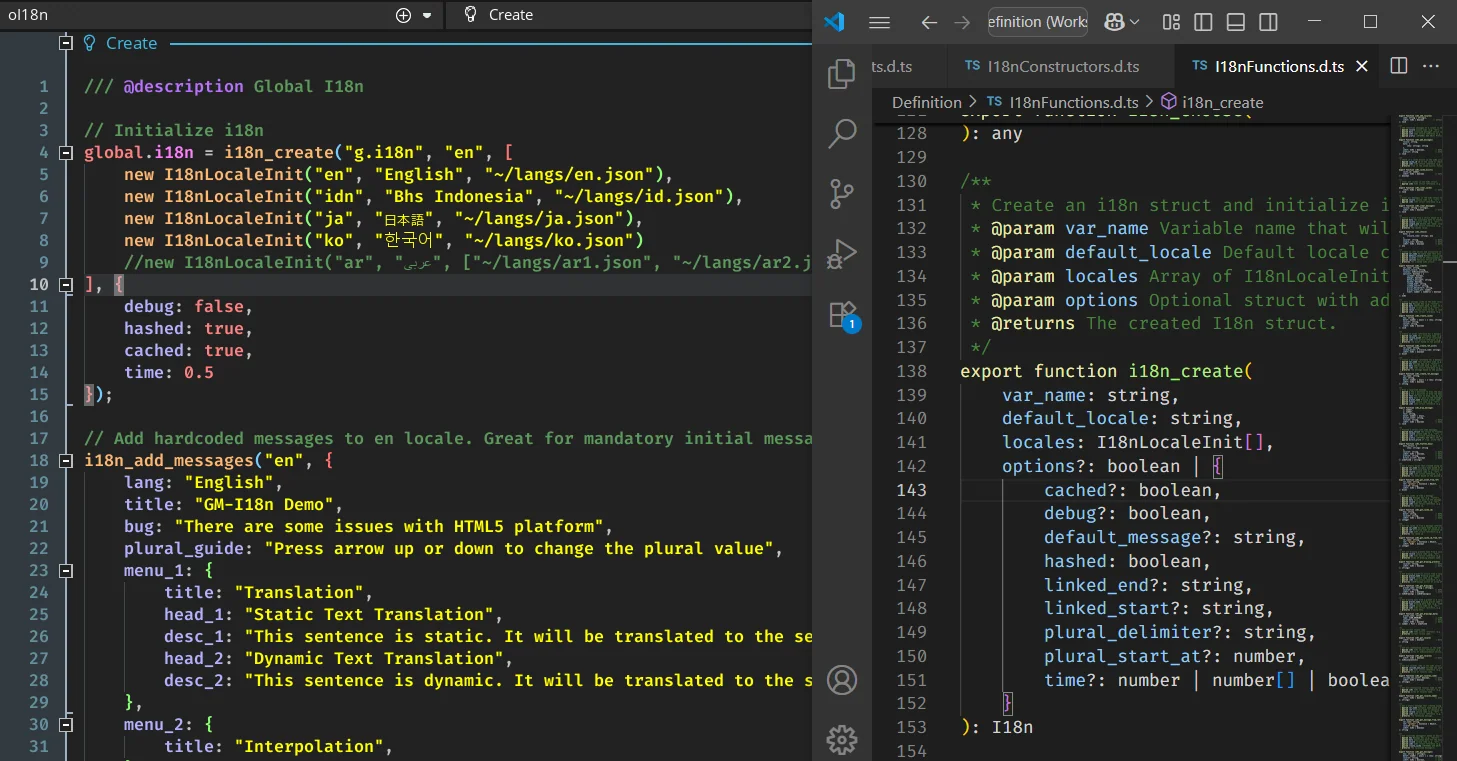Screen dimensions: 1457x761
Task: Toggle the bottom panel layout button
Action: pos(1235,22)
